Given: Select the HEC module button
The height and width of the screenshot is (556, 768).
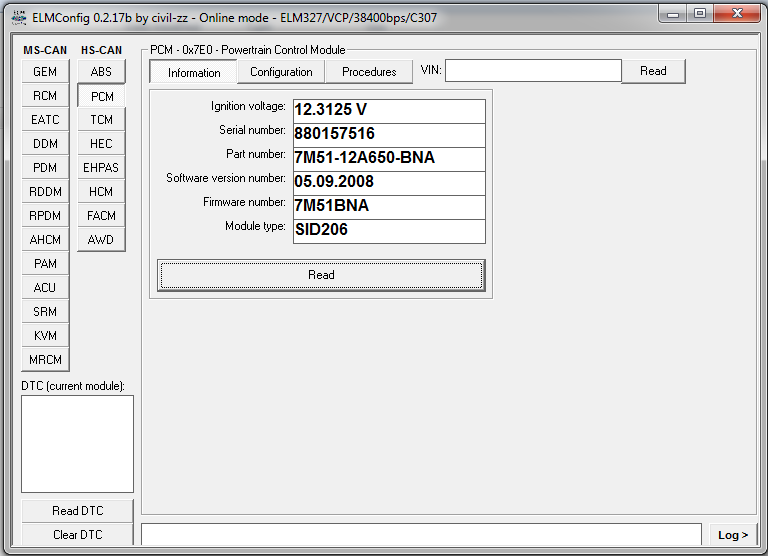Looking at the screenshot, I should click(x=101, y=144).
